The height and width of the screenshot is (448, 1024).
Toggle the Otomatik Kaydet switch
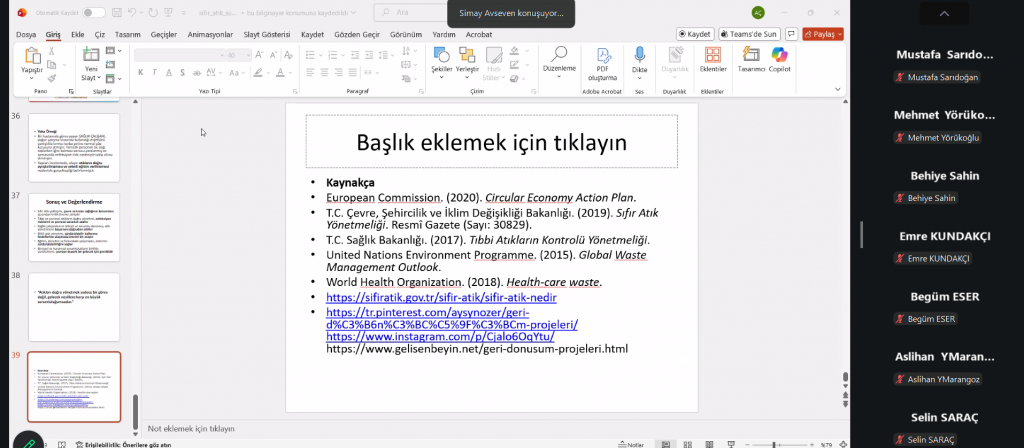pos(94,12)
